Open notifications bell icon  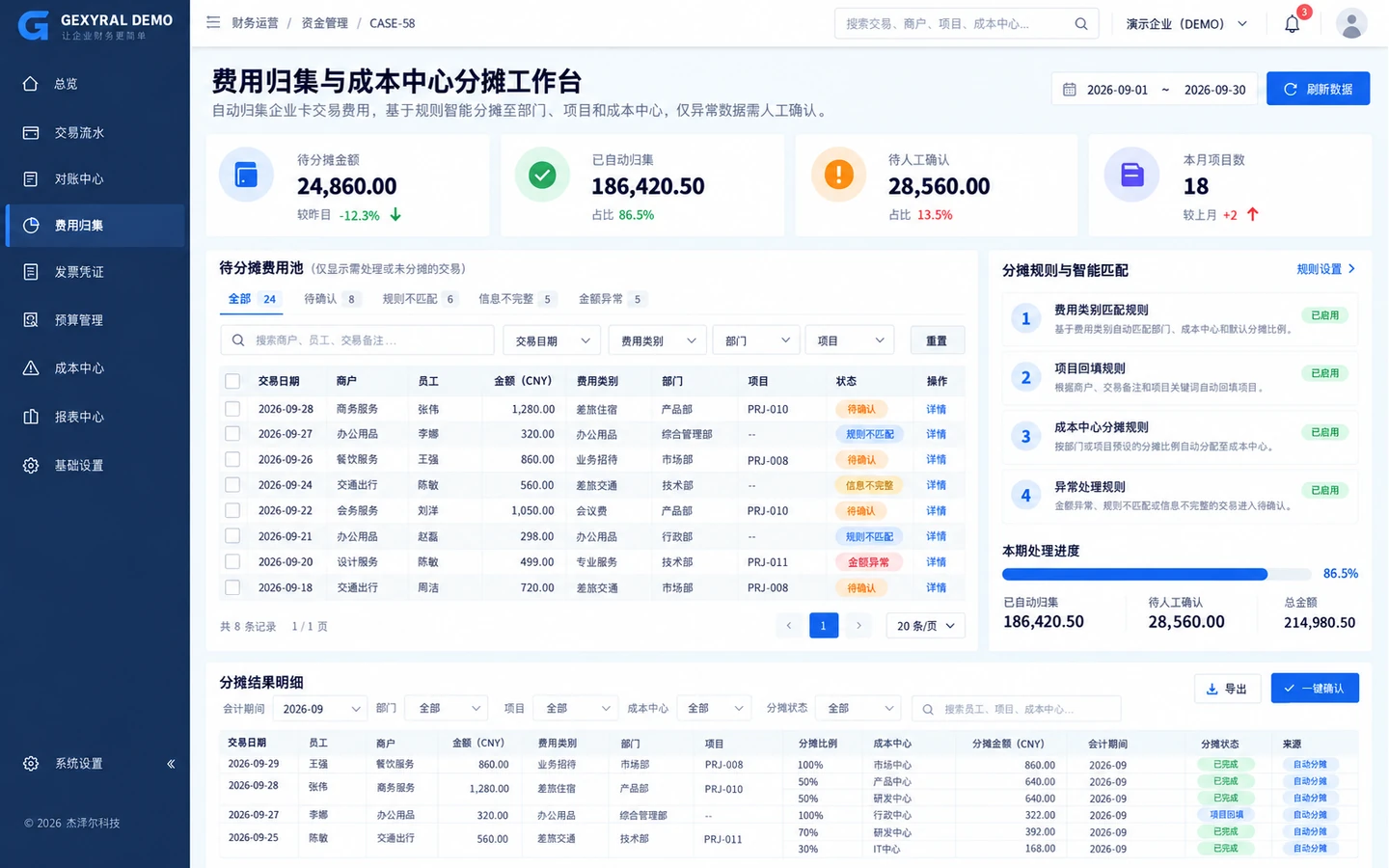1293,24
